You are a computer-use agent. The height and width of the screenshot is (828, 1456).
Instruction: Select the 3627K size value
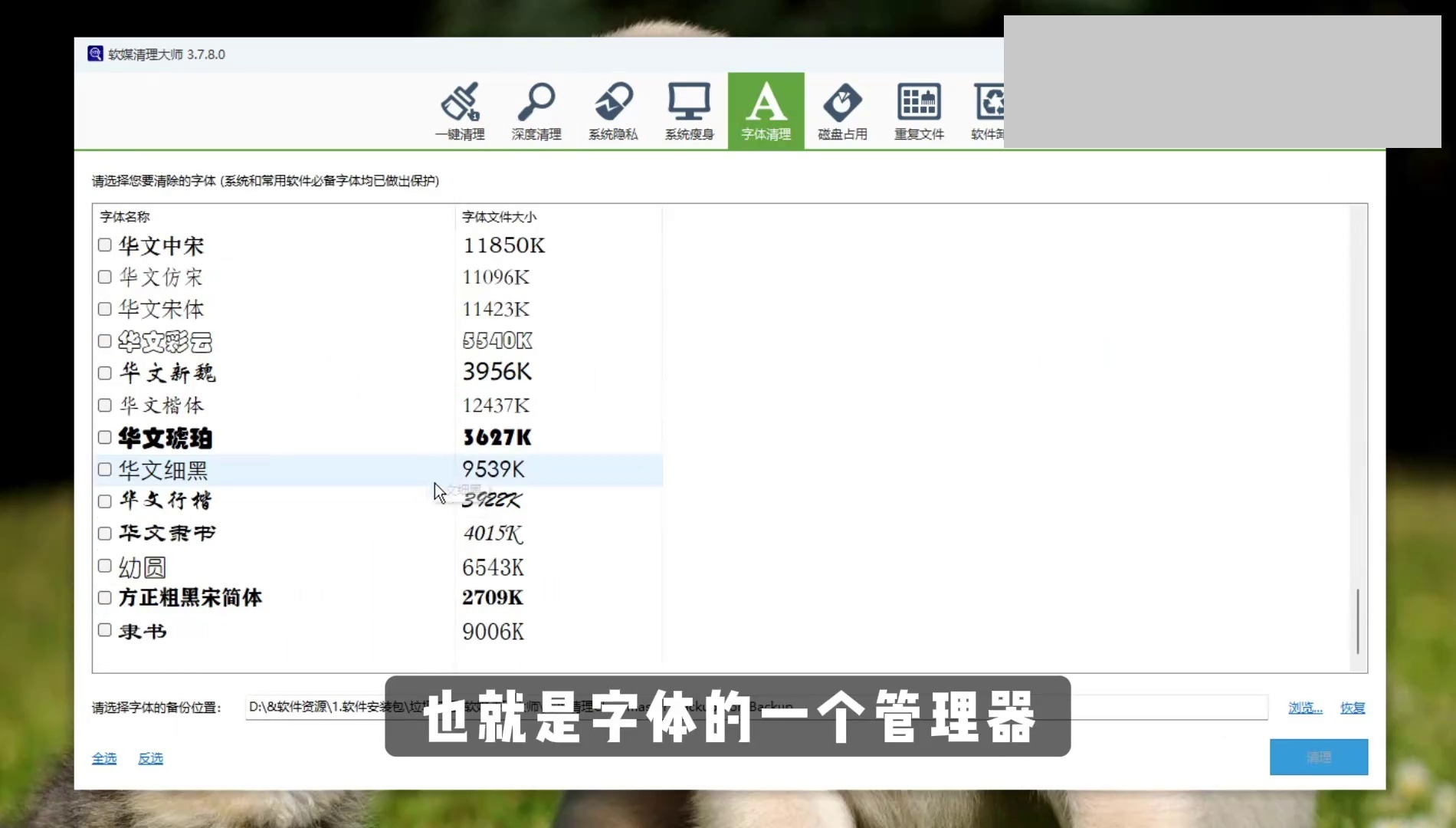[x=497, y=437]
